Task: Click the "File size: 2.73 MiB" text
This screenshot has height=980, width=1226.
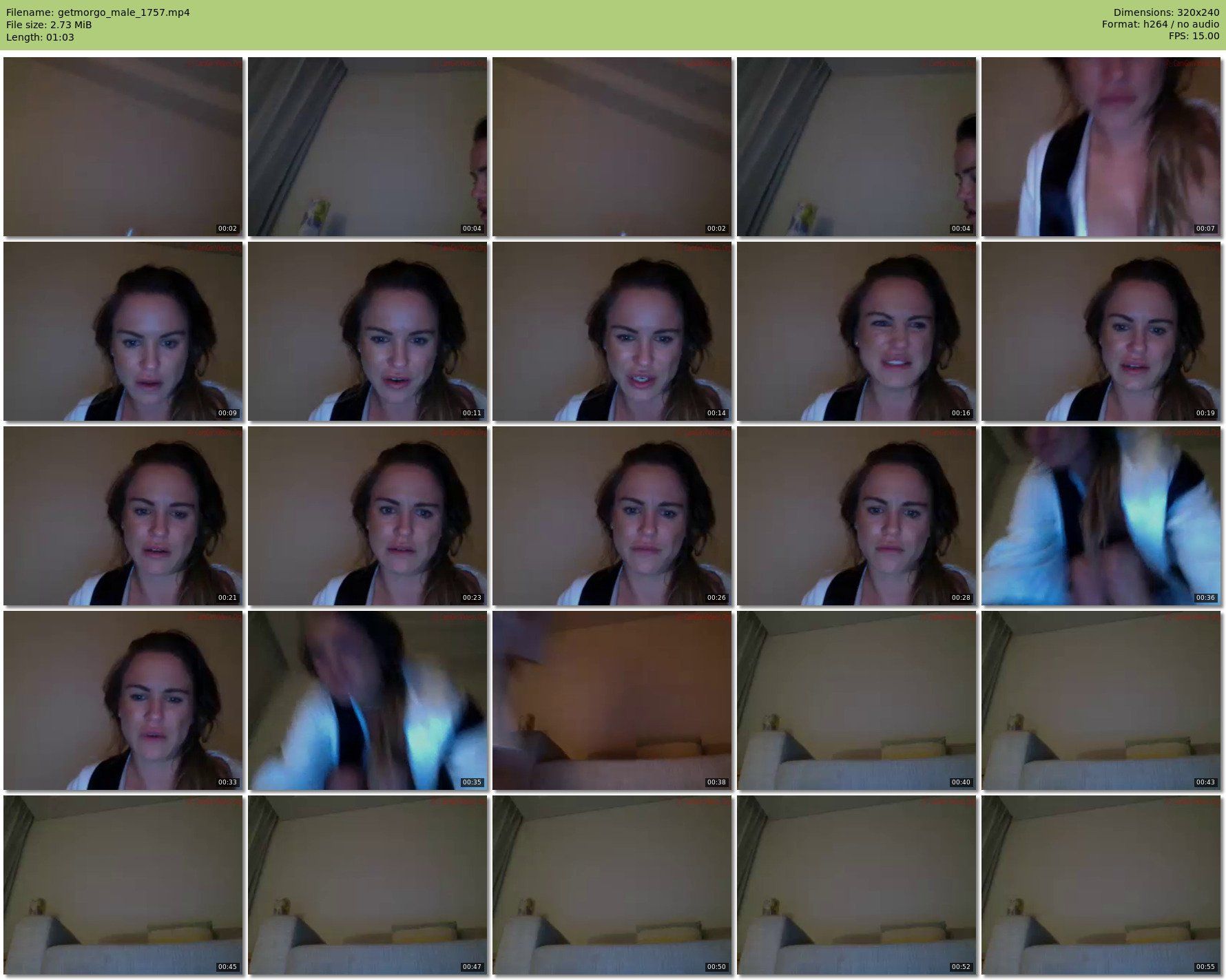Action: (49, 25)
